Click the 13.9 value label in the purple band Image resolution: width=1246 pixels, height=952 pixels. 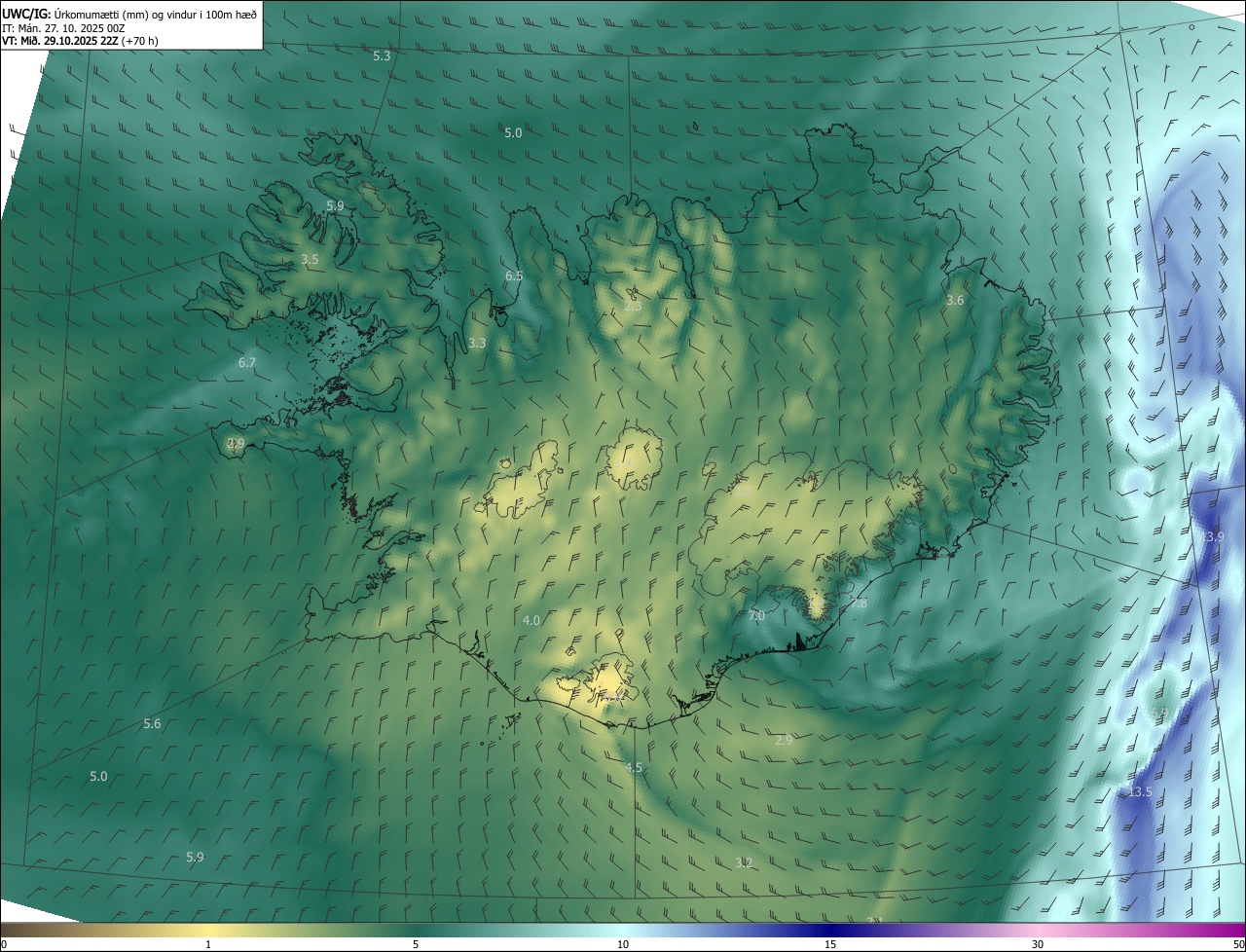pyautogui.click(x=1212, y=537)
